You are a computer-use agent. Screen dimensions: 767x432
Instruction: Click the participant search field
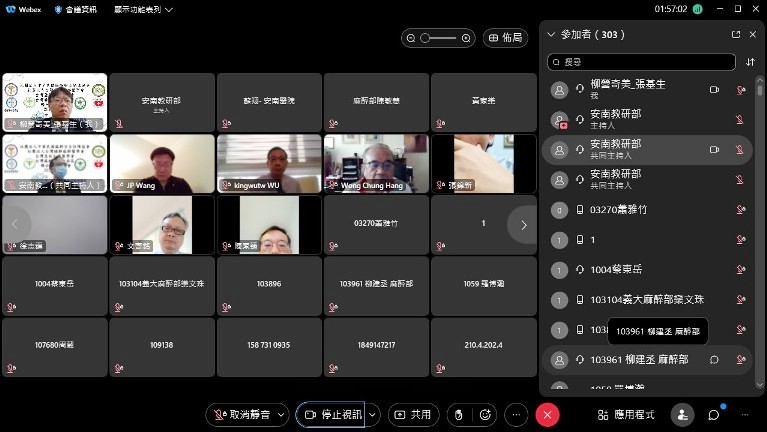pos(642,62)
